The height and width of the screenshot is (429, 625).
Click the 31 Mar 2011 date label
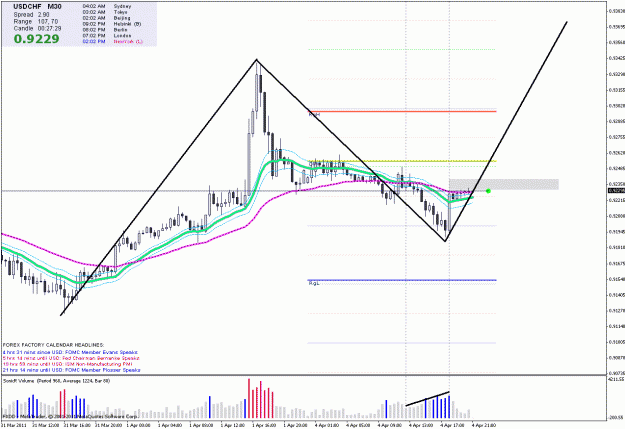click(13, 425)
